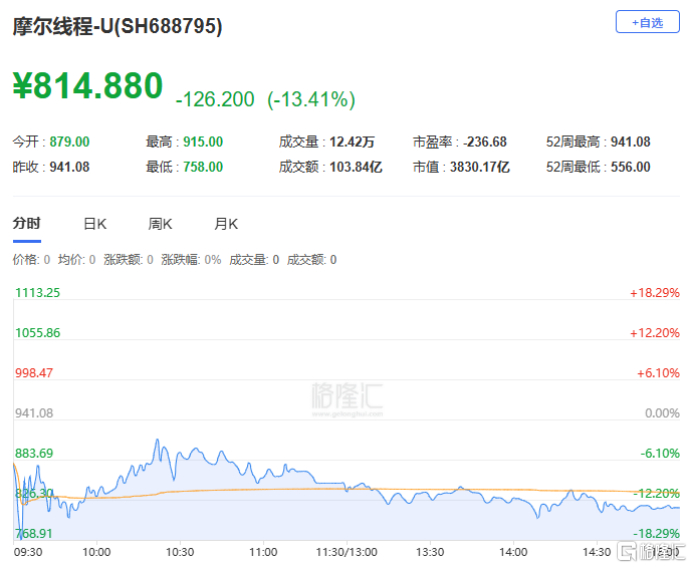Click the price change -126.200
The width and height of the screenshot is (692, 568).
215,99
